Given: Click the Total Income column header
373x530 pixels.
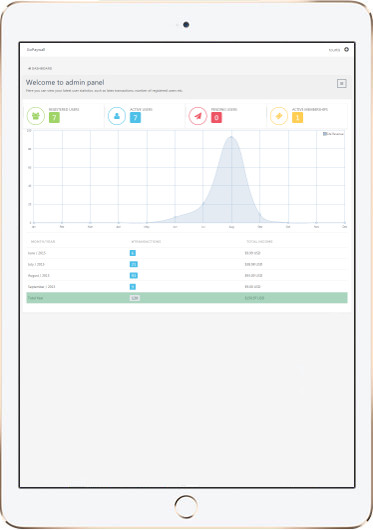Looking at the screenshot, I should (259, 242).
